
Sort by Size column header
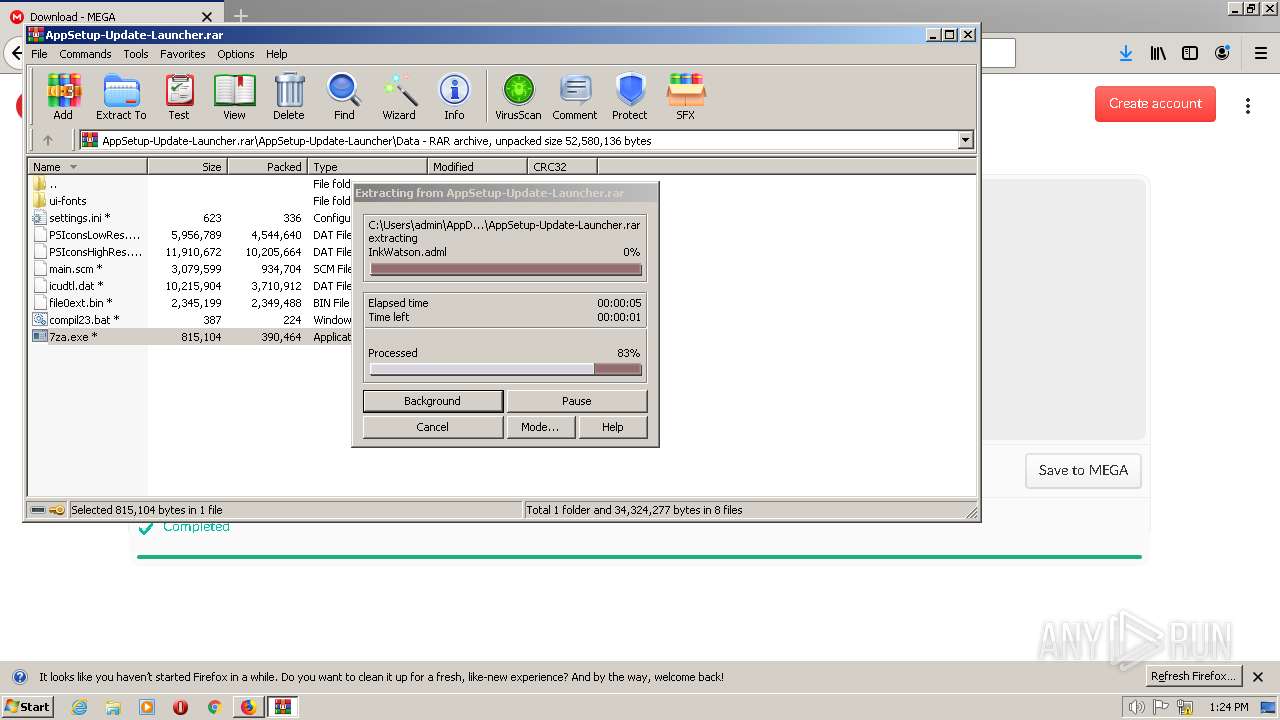pyautogui.click(x=188, y=167)
